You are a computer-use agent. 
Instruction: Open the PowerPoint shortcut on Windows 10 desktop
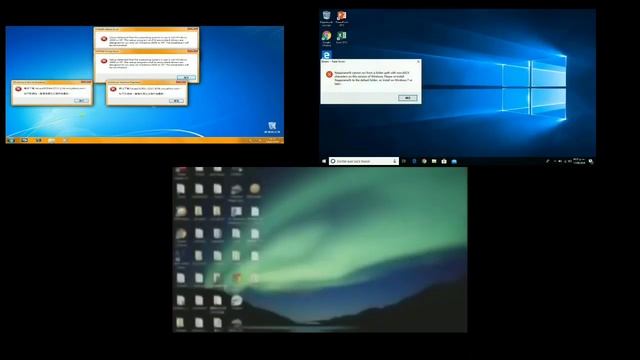pyautogui.click(x=342, y=19)
